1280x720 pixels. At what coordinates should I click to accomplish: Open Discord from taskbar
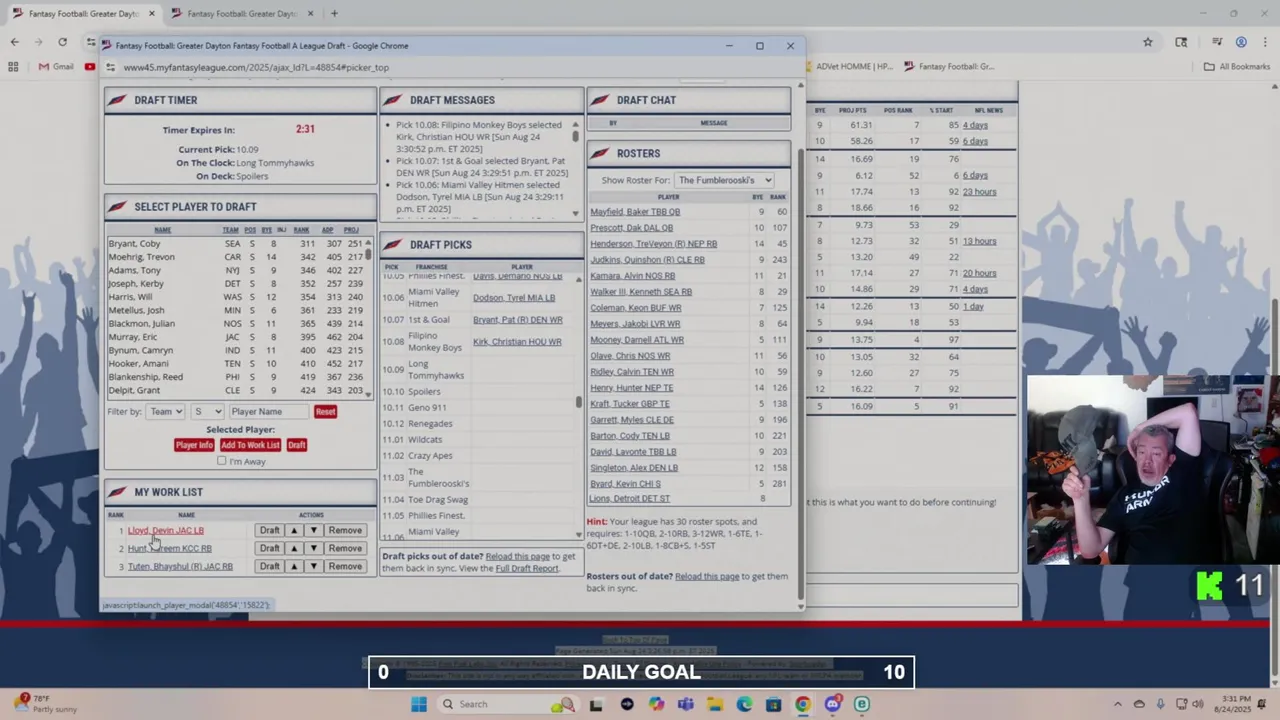coord(832,704)
